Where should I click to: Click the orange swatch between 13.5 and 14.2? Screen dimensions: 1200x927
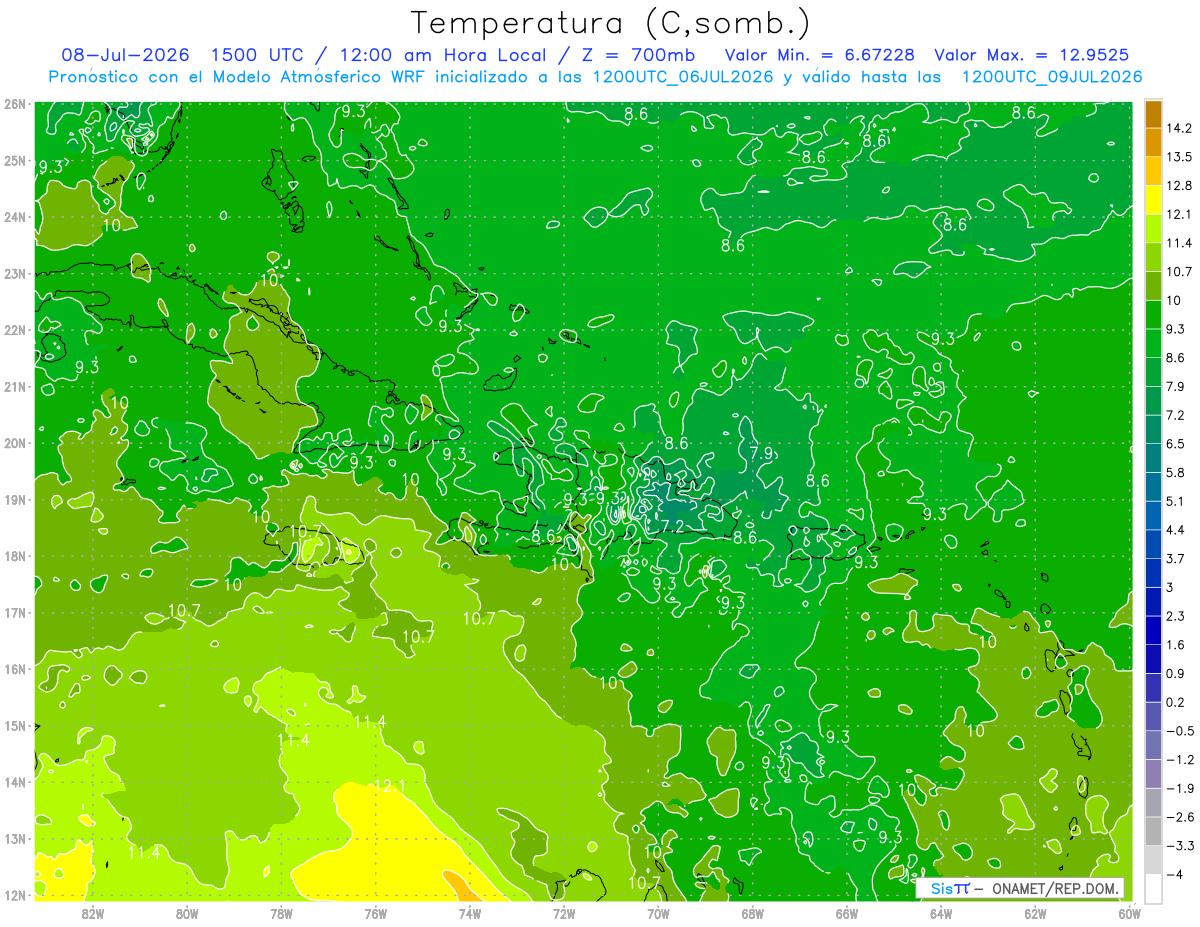tap(1153, 142)
